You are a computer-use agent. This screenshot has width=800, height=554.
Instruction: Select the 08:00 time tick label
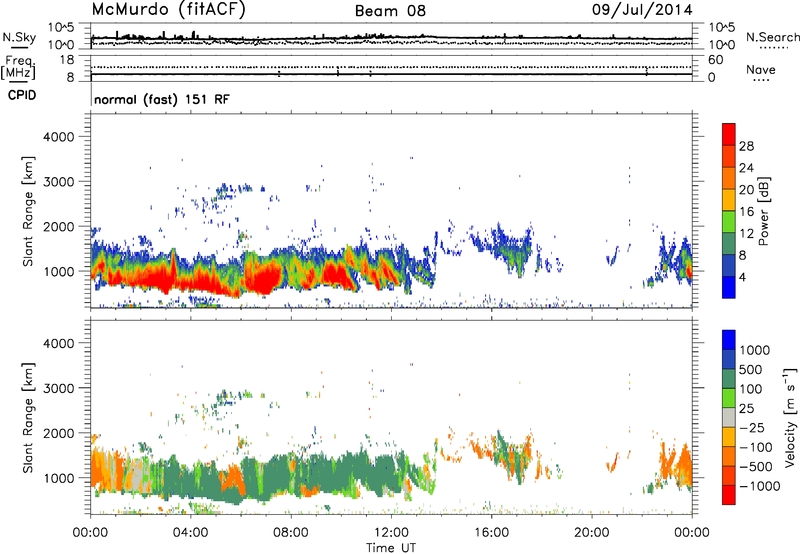291,533
